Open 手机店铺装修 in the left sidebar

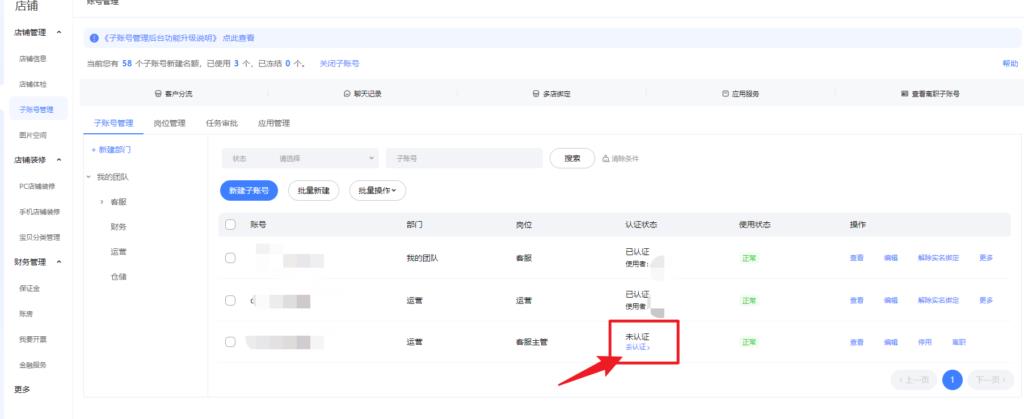click(39, 211)
